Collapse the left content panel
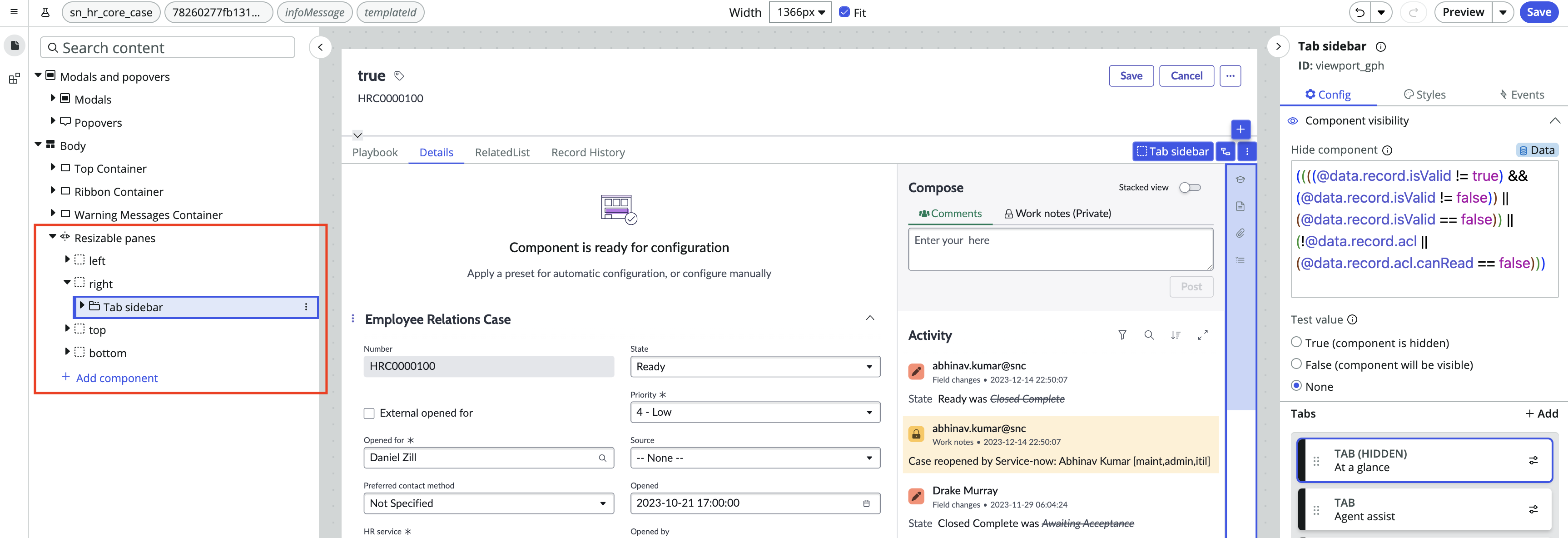 coord(320,47)
